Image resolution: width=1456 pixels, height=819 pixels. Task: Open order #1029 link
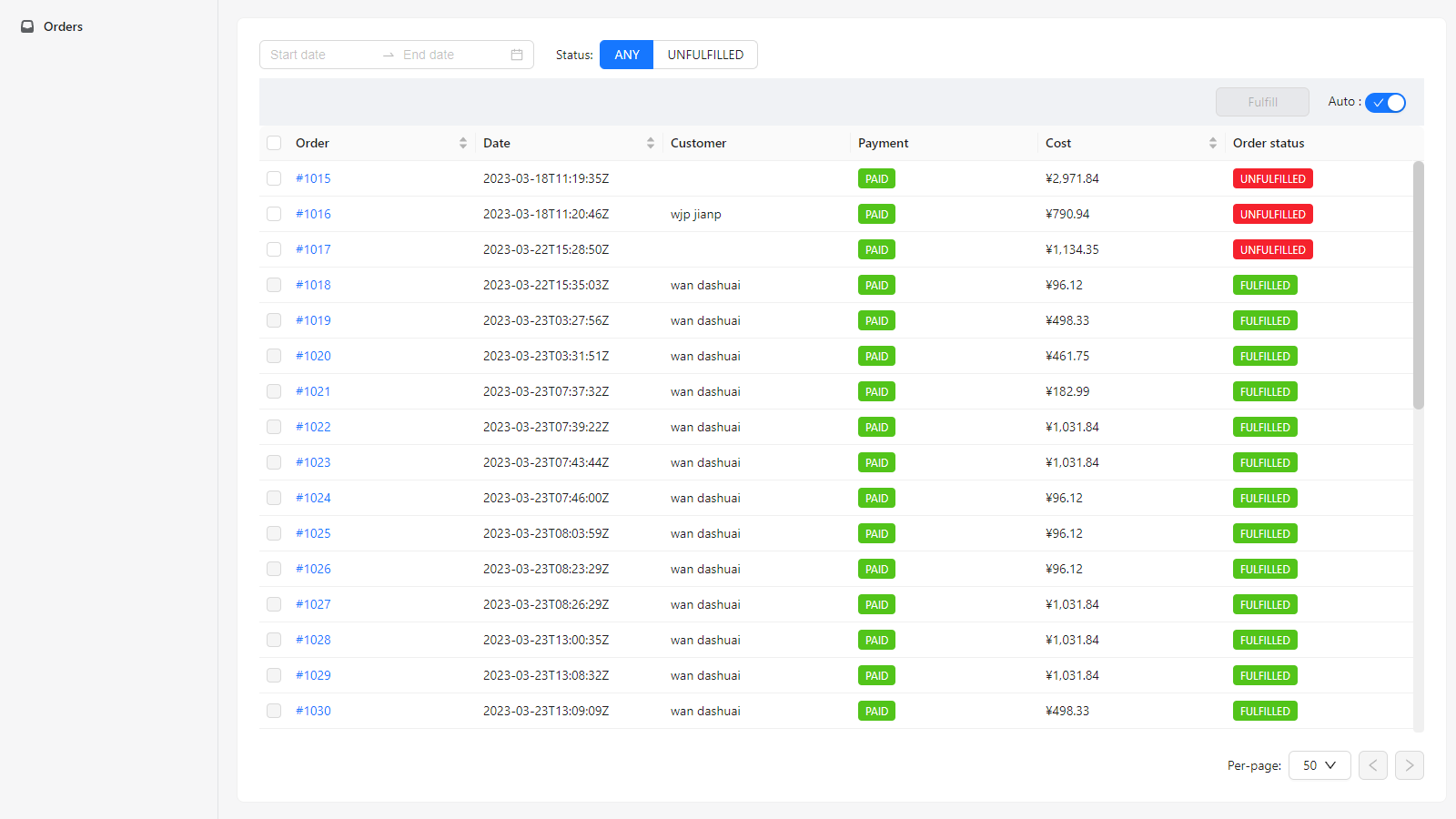tap(313, 675)
